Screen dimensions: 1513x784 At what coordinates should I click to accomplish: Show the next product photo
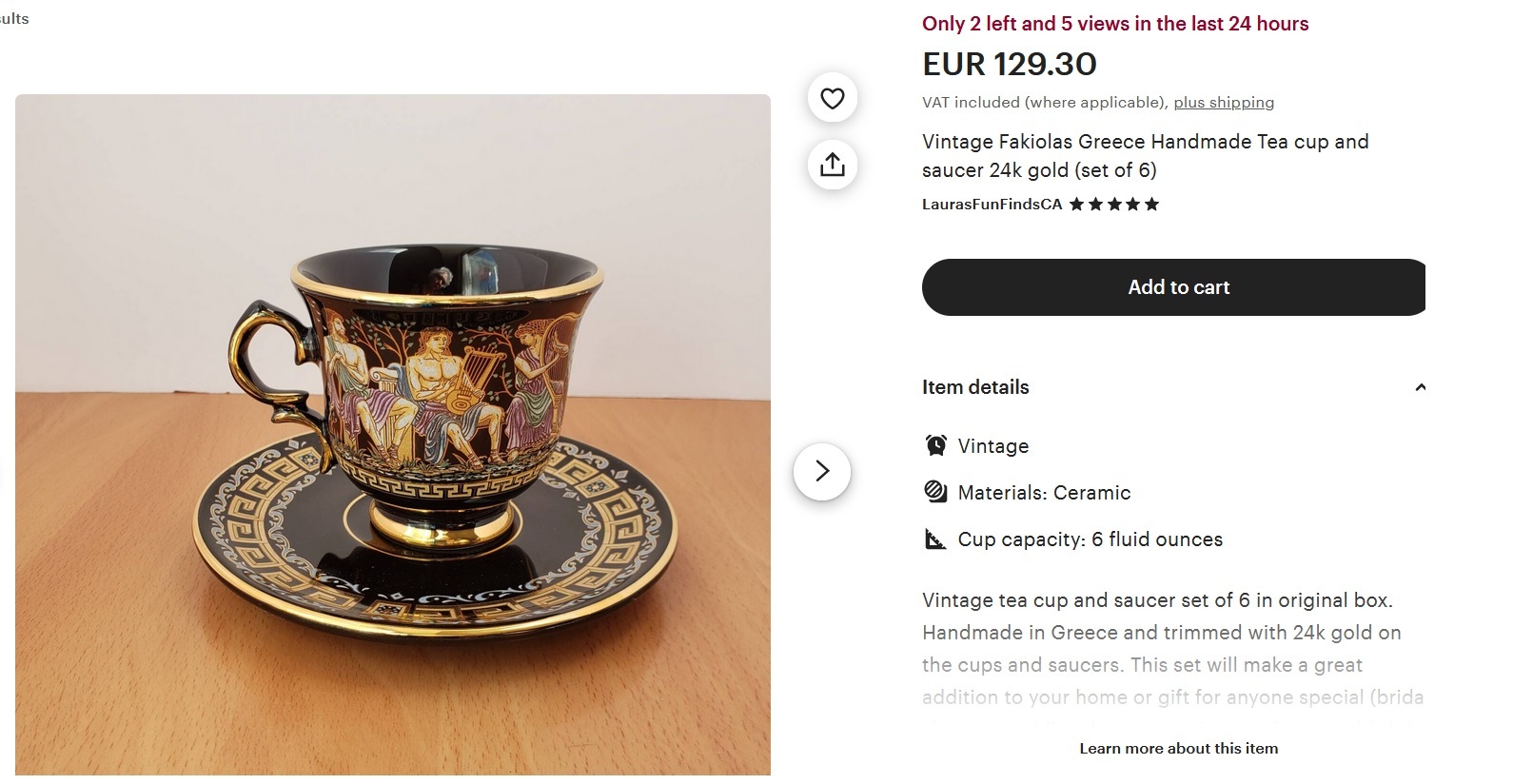[x=822, y=471]
